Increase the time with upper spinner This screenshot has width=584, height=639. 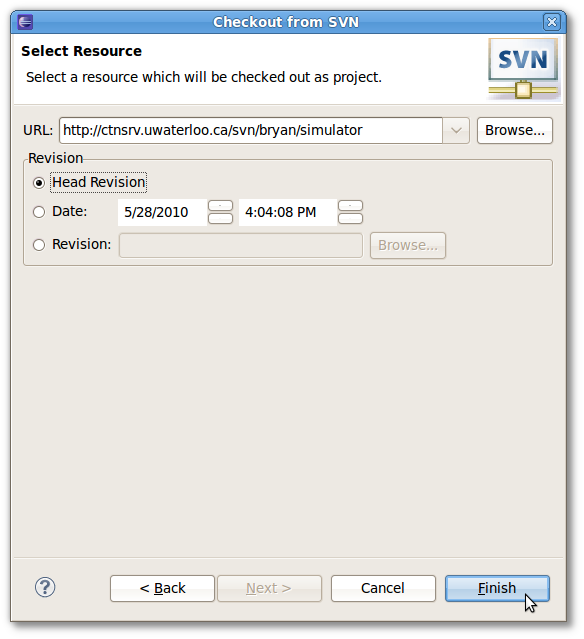[350, 206]
